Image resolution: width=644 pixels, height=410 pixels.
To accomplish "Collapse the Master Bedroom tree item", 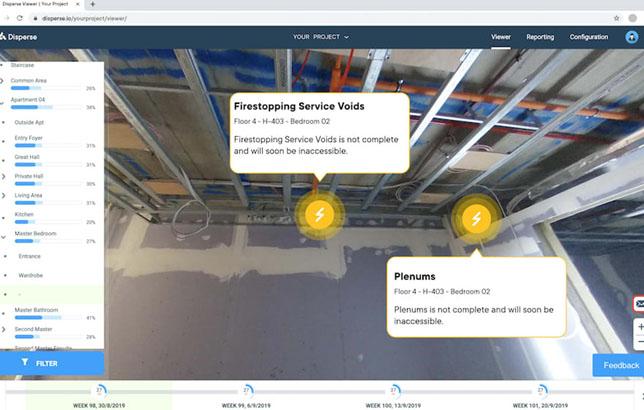I will pyautogui.click(x=4, y=236).
